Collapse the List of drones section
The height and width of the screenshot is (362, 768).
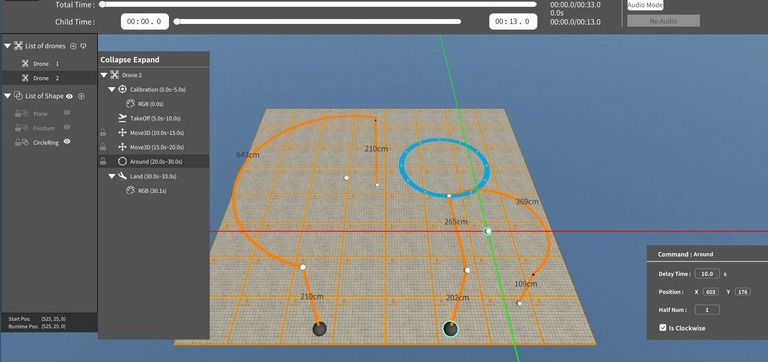click(7, 46)
